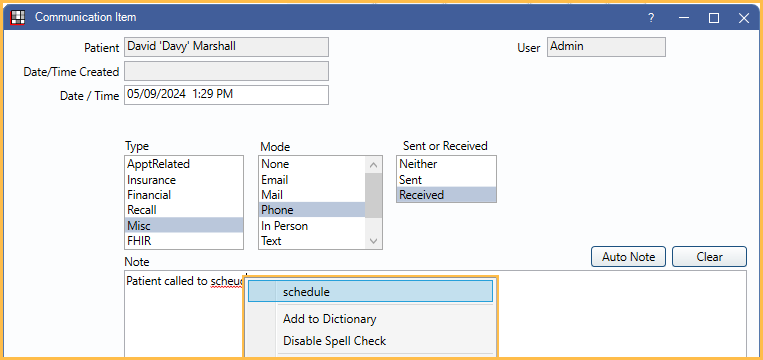
Task: Pick Financial in the Type list
Action: pyautogui.click(x=184, y=195)
